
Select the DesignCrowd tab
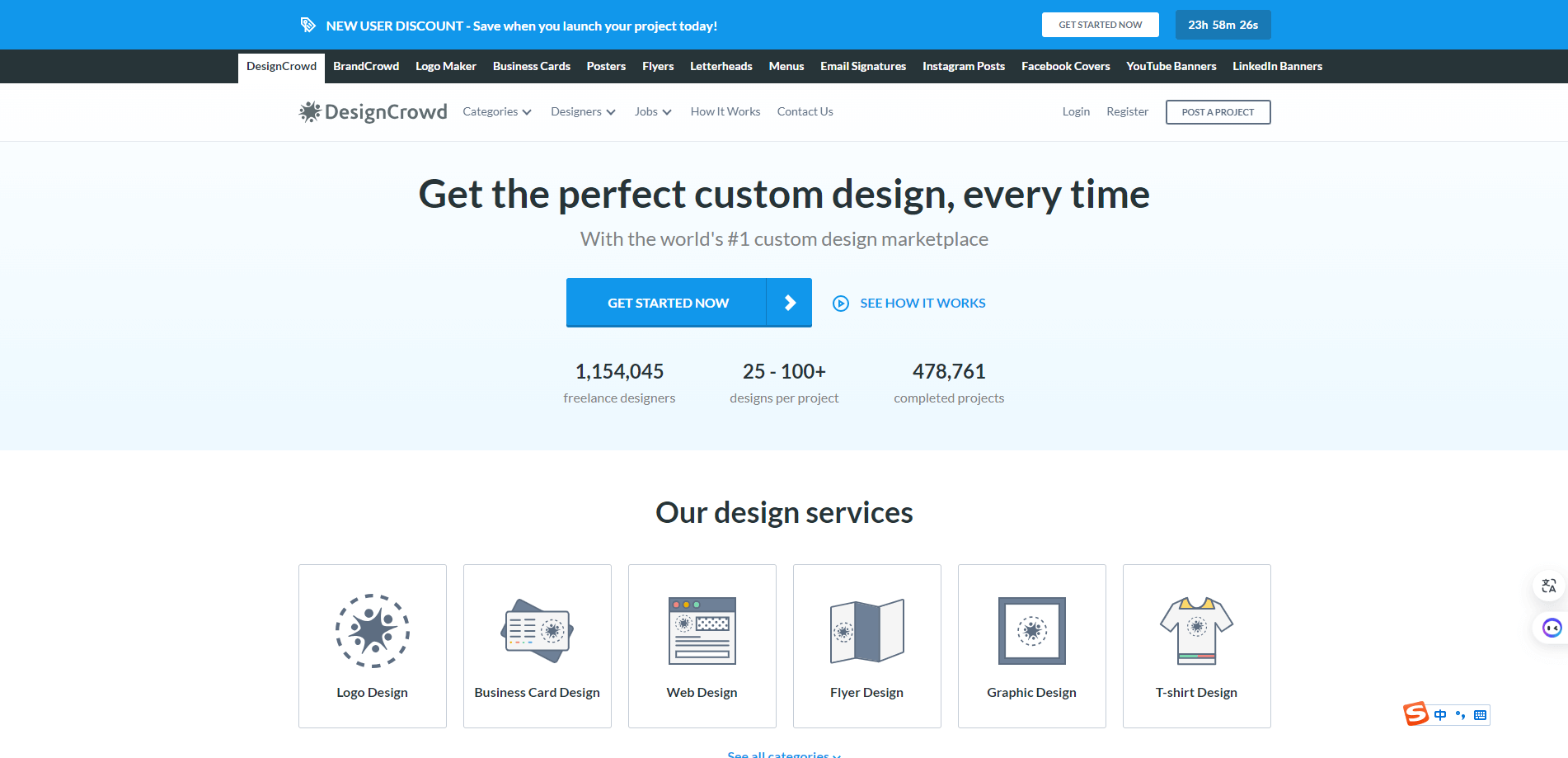click(281, 67)
